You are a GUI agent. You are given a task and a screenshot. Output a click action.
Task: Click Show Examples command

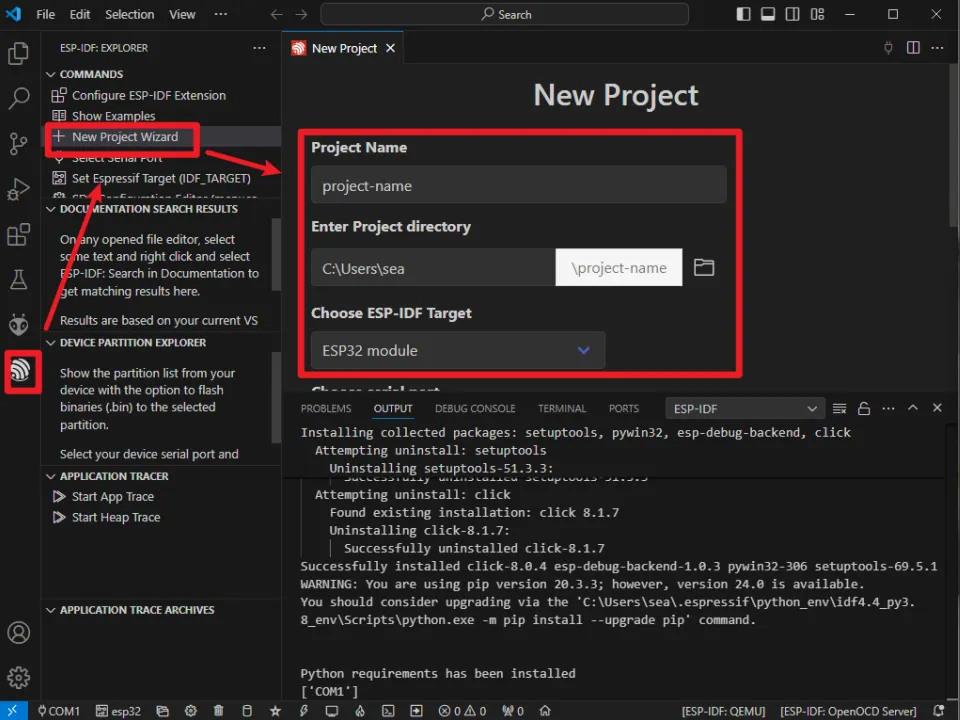coord(113,116)
